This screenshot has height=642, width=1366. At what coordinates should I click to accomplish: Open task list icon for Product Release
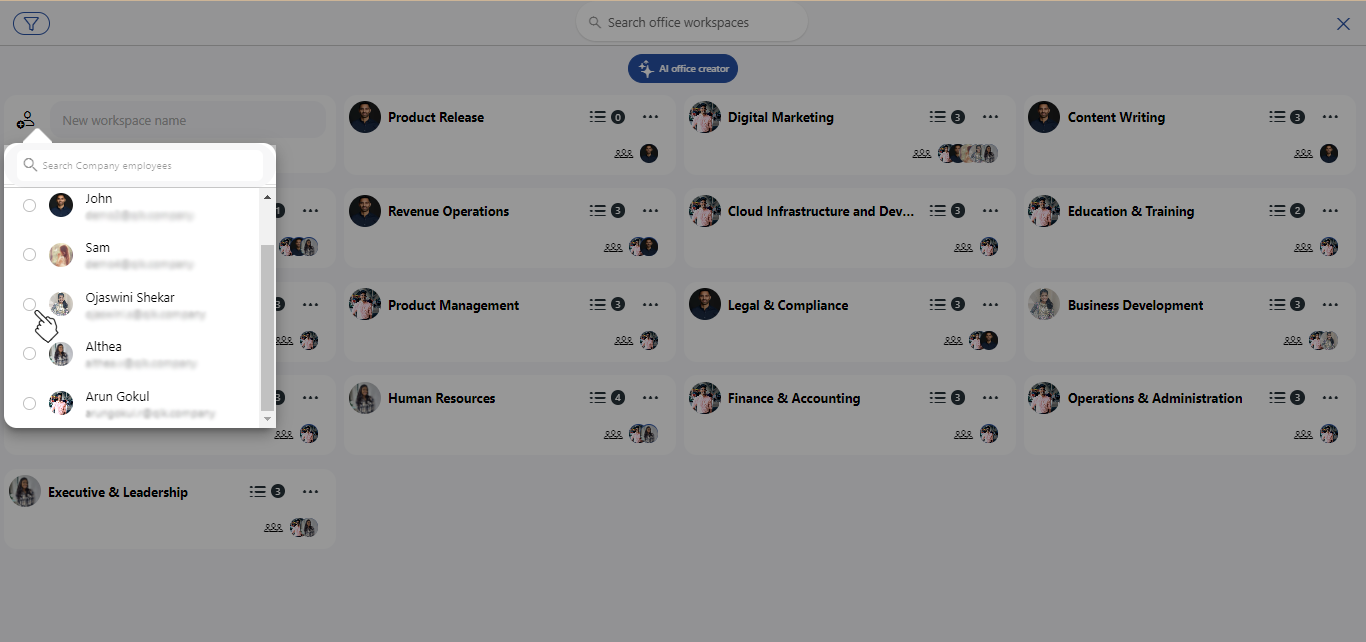(x=598, y=117)
